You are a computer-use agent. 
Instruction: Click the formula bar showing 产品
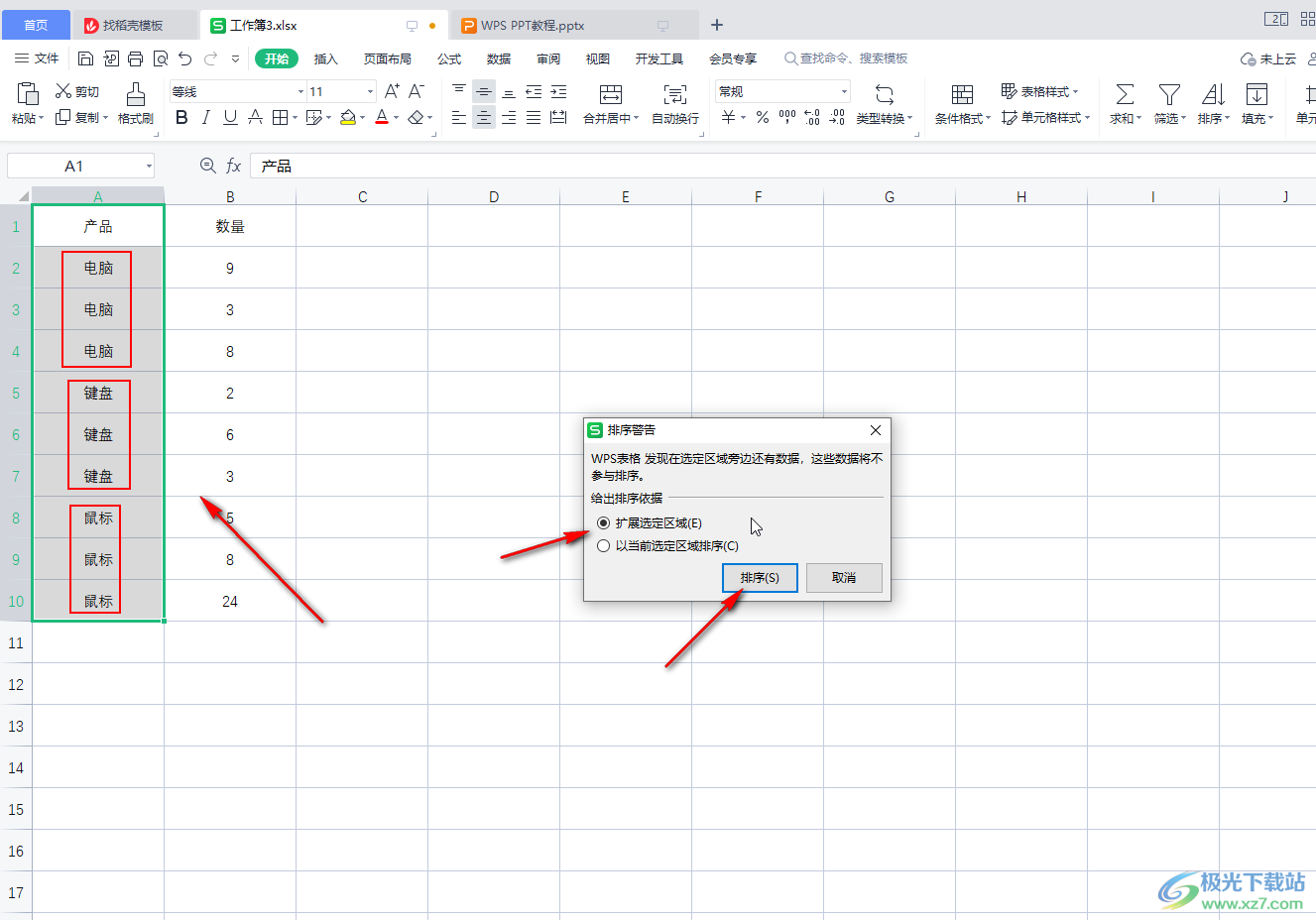click(782, 166)
